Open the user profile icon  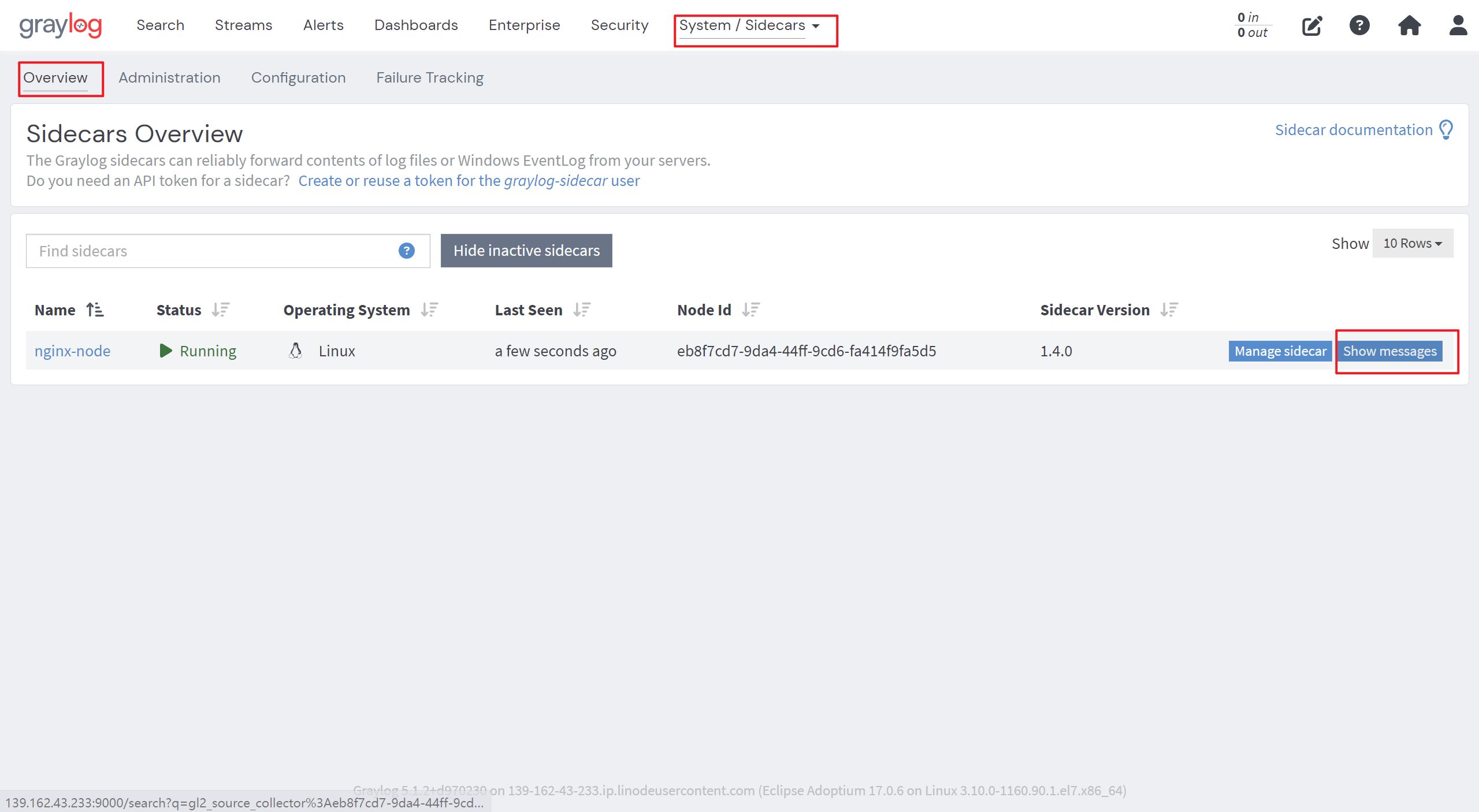point(1458,25)
